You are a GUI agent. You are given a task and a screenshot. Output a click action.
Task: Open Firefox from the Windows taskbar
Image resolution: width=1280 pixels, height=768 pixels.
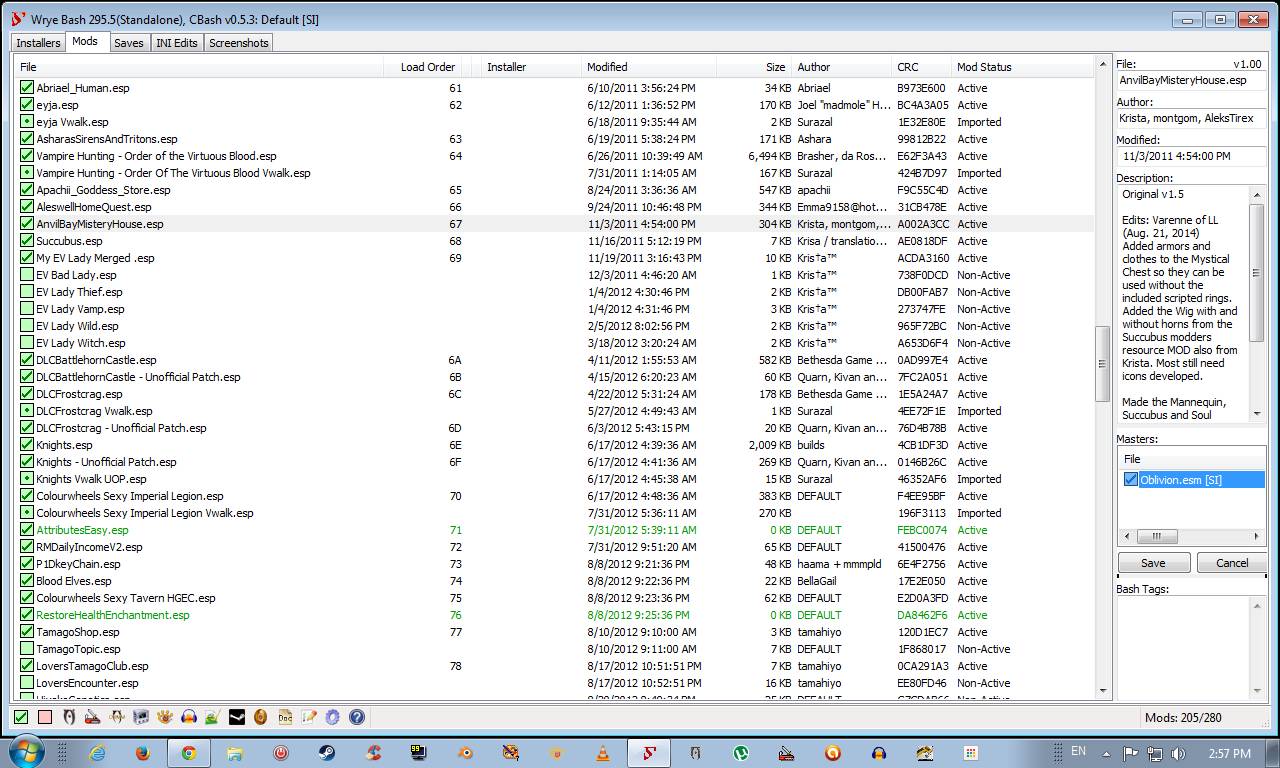point(142,753)
